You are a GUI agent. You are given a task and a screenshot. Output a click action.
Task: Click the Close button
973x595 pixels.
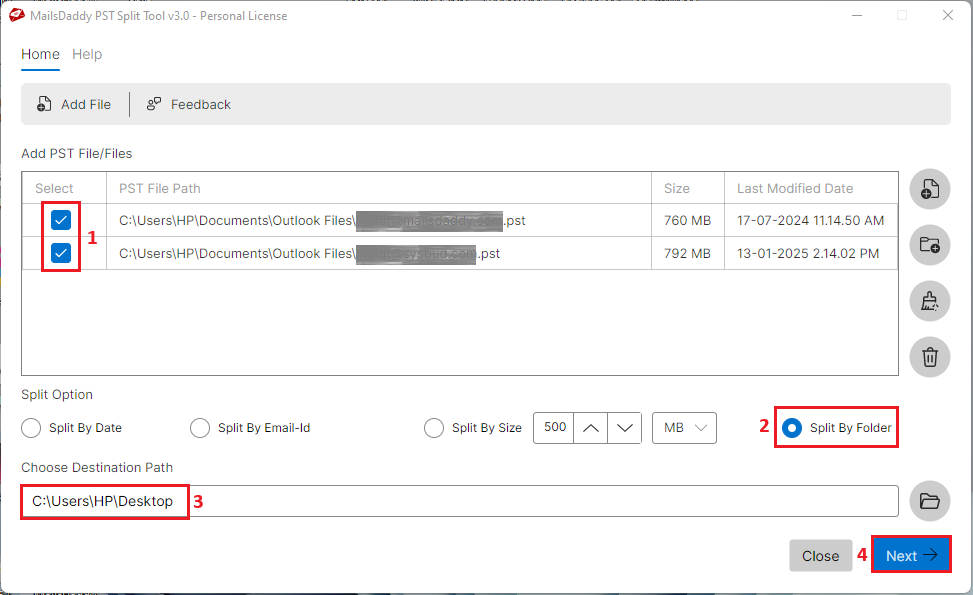coord(820,556)
